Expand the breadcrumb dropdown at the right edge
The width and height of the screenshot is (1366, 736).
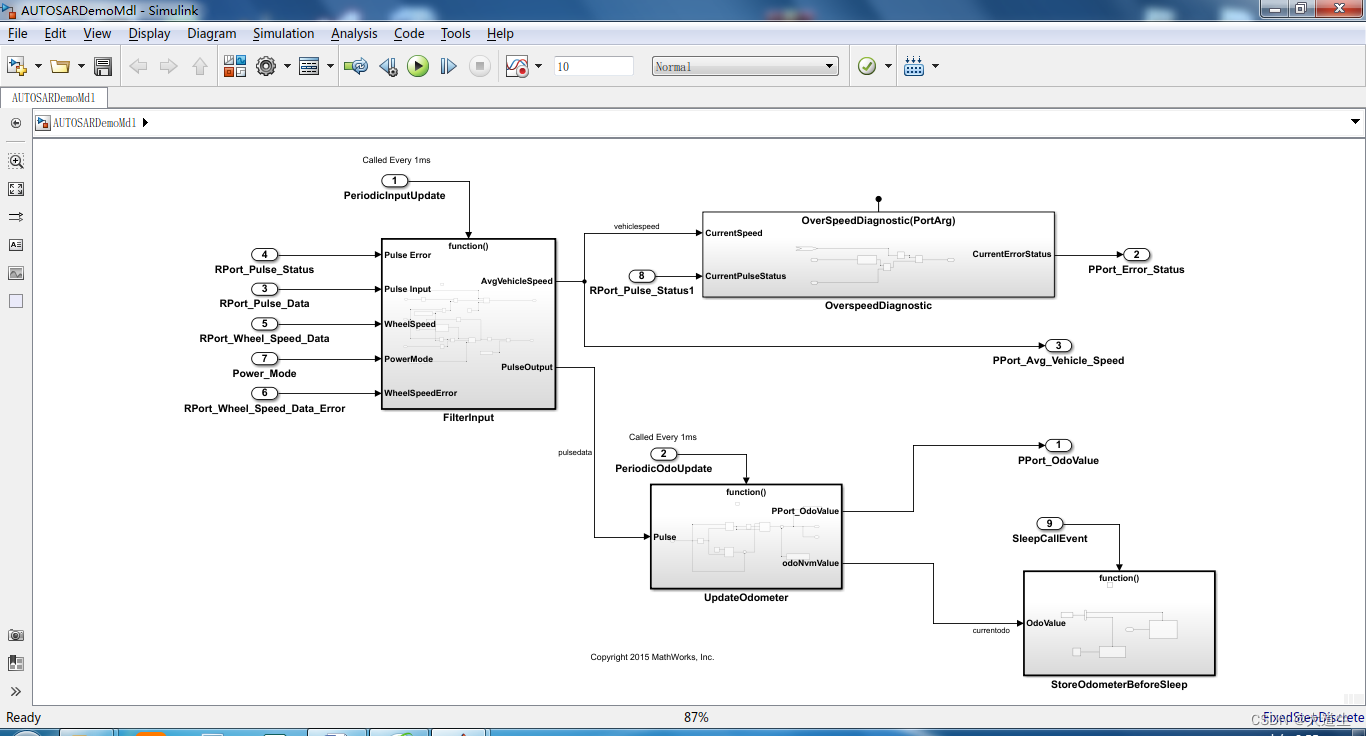1357,122
